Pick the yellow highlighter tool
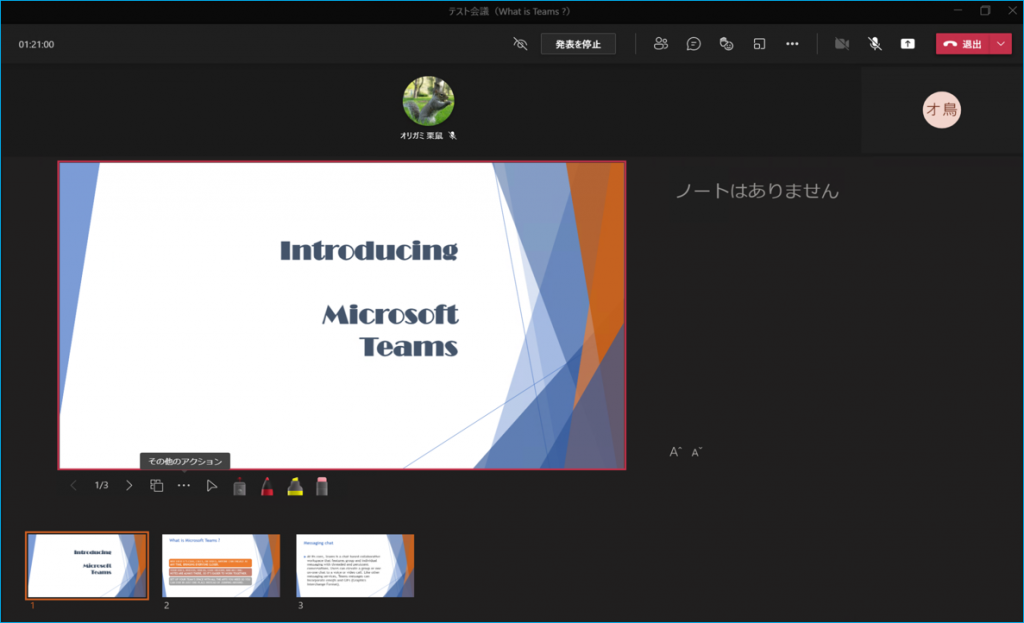This screenshot has height=623, width=1024. 295,486
